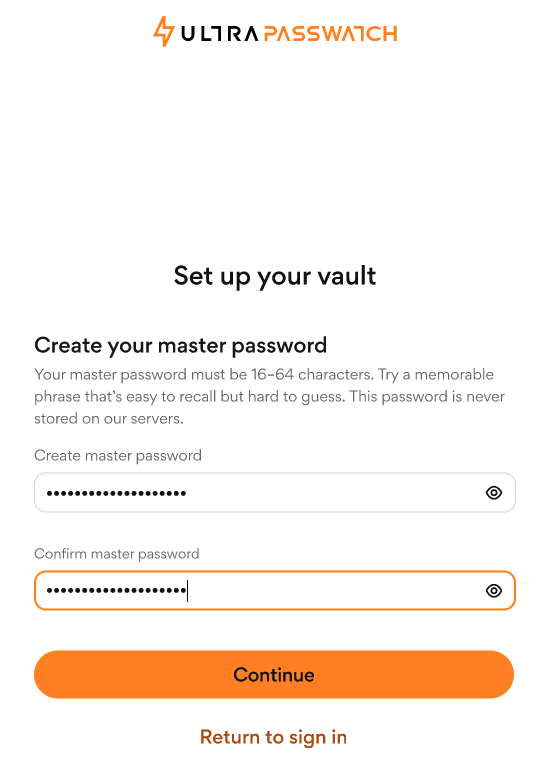546x762 pixels.
Task: Click the word 'vault' in the heading
Action: 347,276
